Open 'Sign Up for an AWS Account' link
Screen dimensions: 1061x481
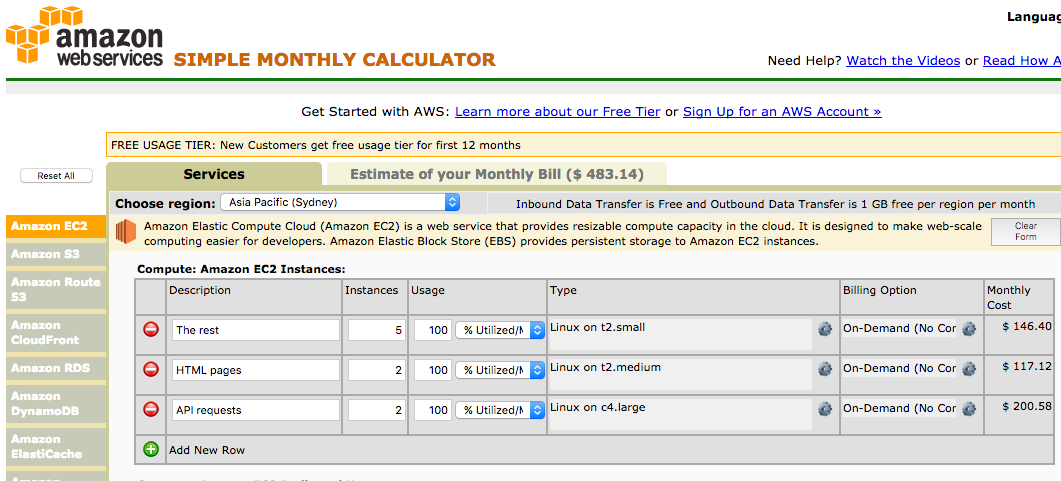point(782,112)
